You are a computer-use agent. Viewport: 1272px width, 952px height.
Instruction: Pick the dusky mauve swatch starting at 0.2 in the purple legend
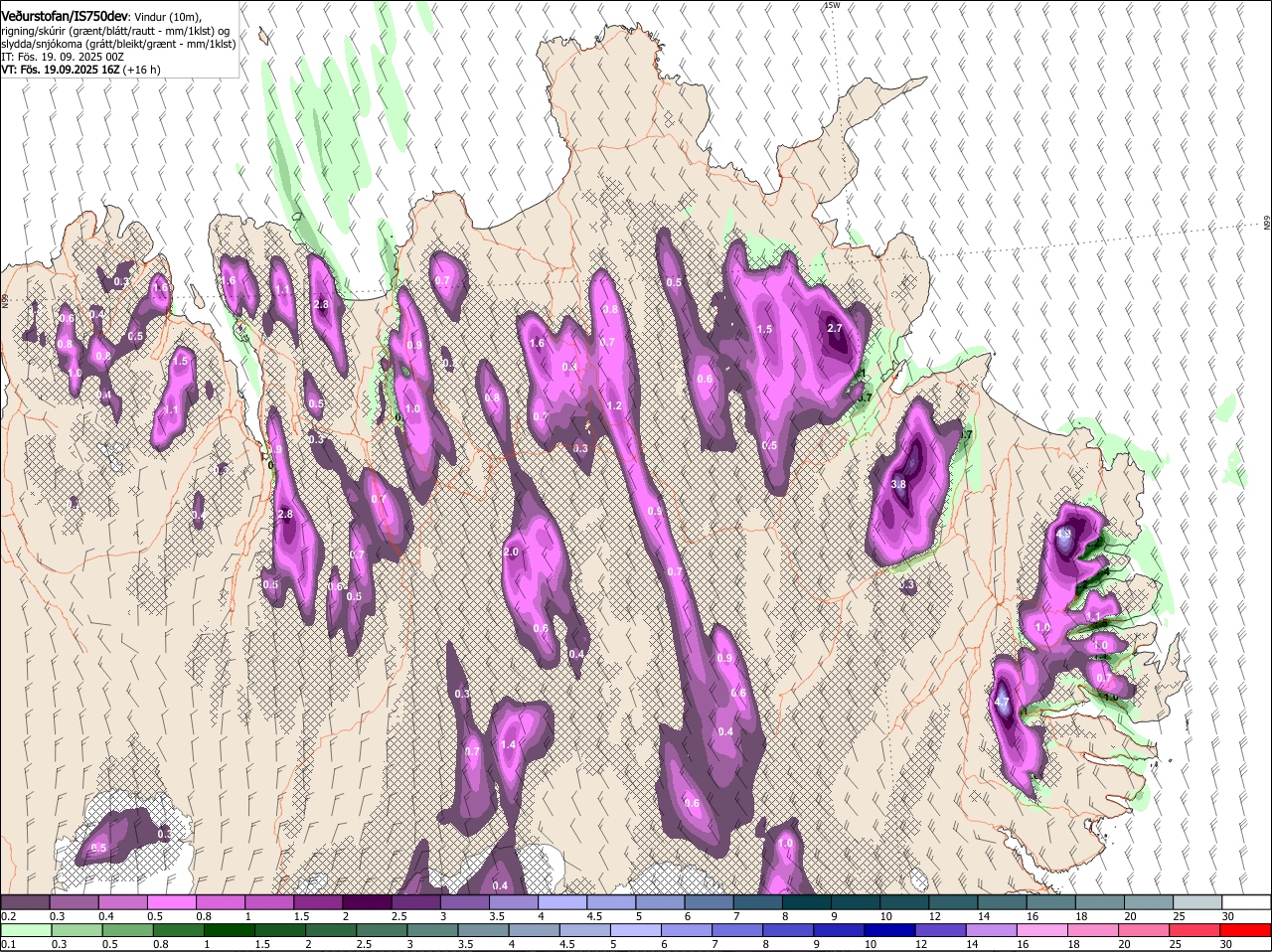point(25,902)
